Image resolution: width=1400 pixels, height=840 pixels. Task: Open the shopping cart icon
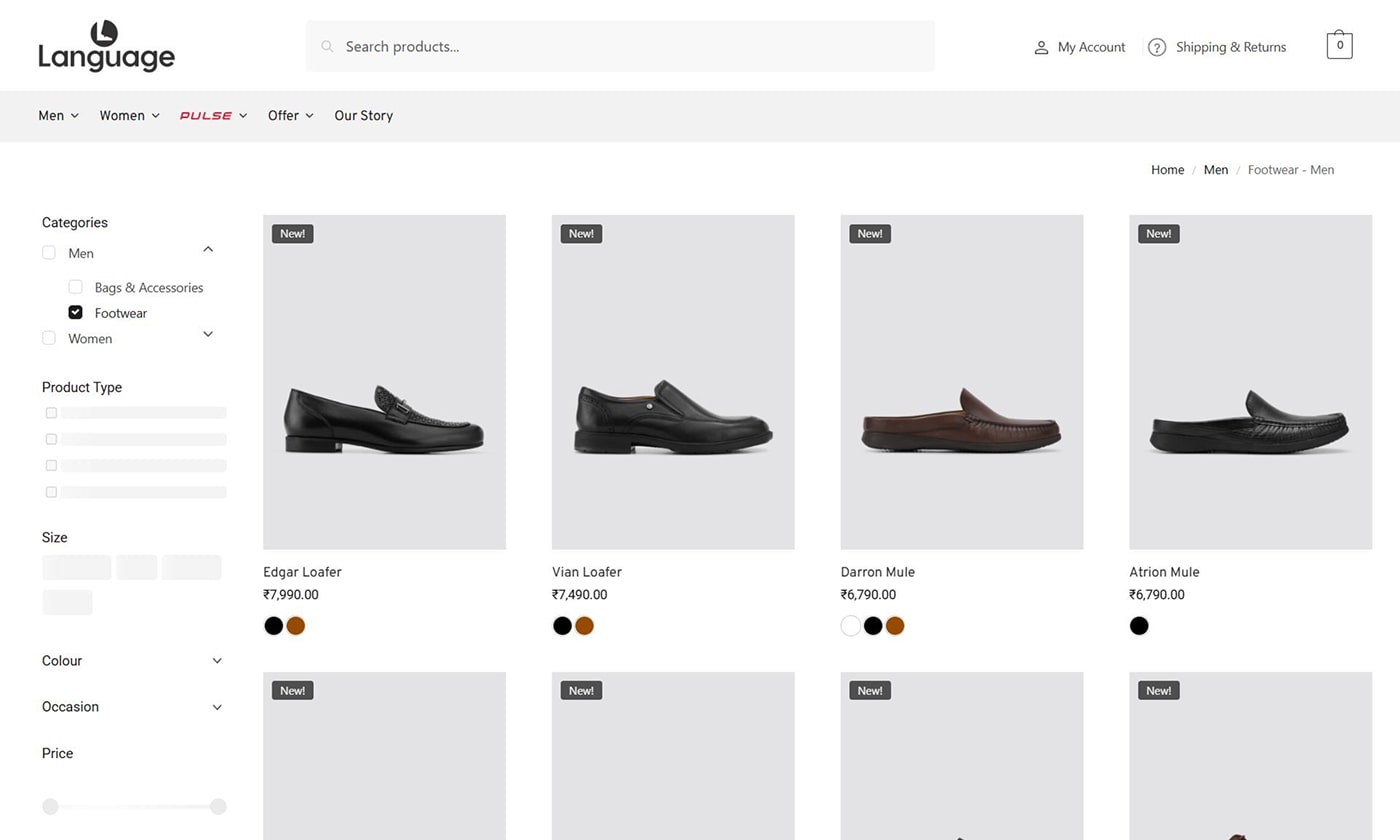tap(1339, 45)
